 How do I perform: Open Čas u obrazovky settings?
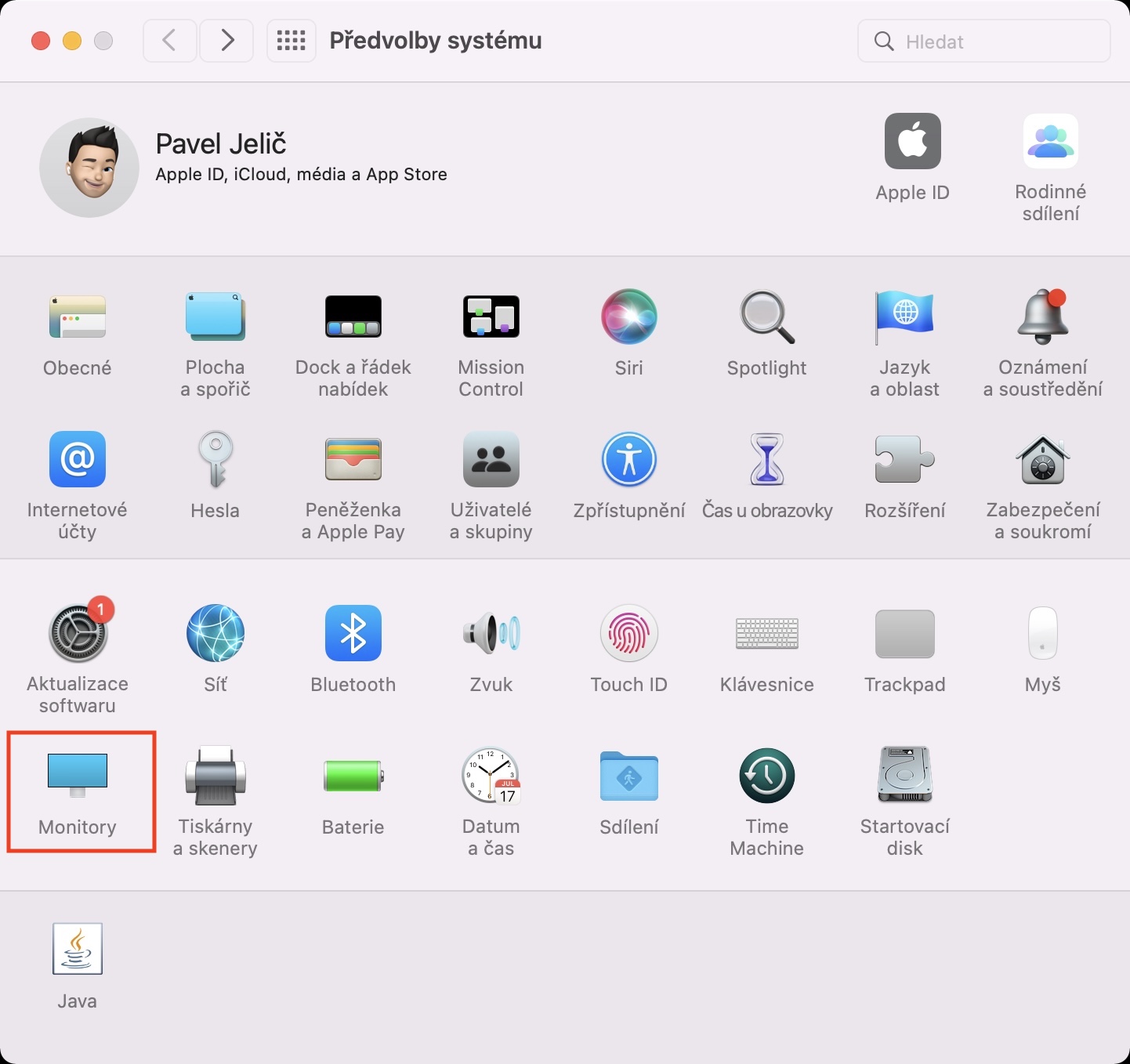767,460
